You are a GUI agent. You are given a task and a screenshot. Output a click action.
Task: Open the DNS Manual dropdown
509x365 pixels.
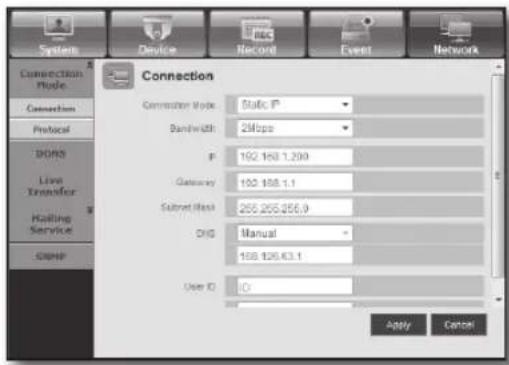[295, 233]
